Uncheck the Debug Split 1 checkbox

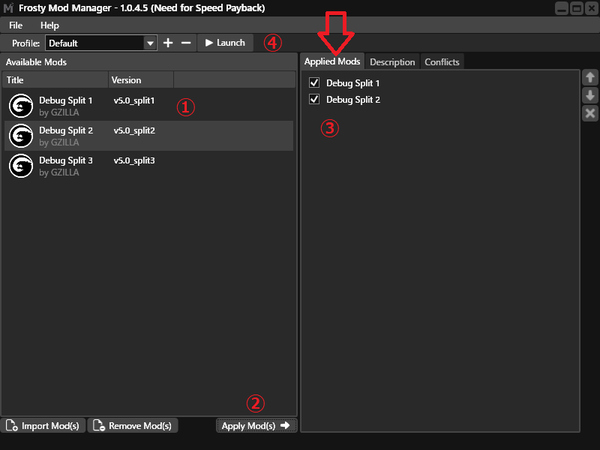click(x=314, y=83)
